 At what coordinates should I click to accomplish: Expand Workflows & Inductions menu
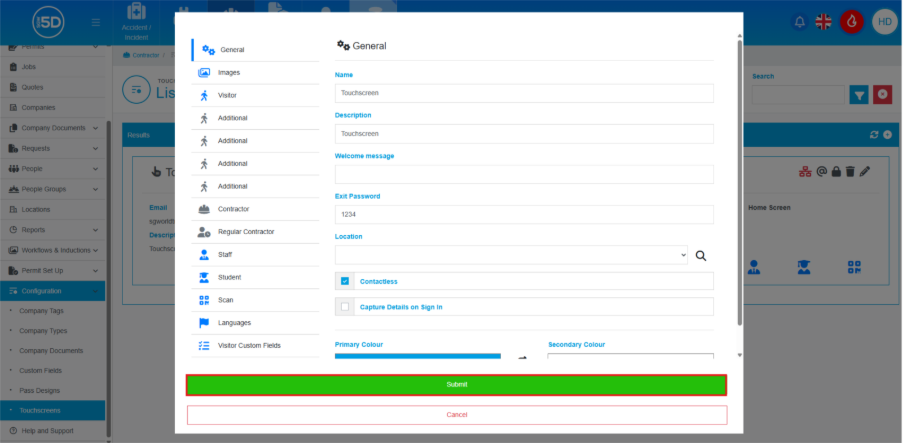tap(53, 251)
